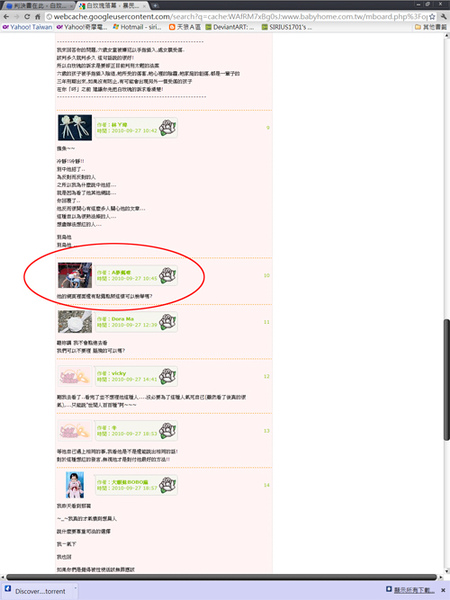Open the DeviantART bookmark
This screenshot has width=450, height=600.
click(230, 27)
